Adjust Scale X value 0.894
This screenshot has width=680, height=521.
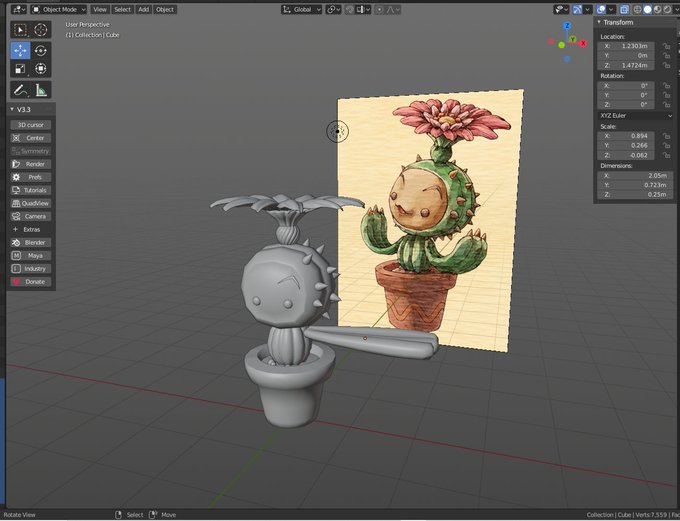click(626, 136)
